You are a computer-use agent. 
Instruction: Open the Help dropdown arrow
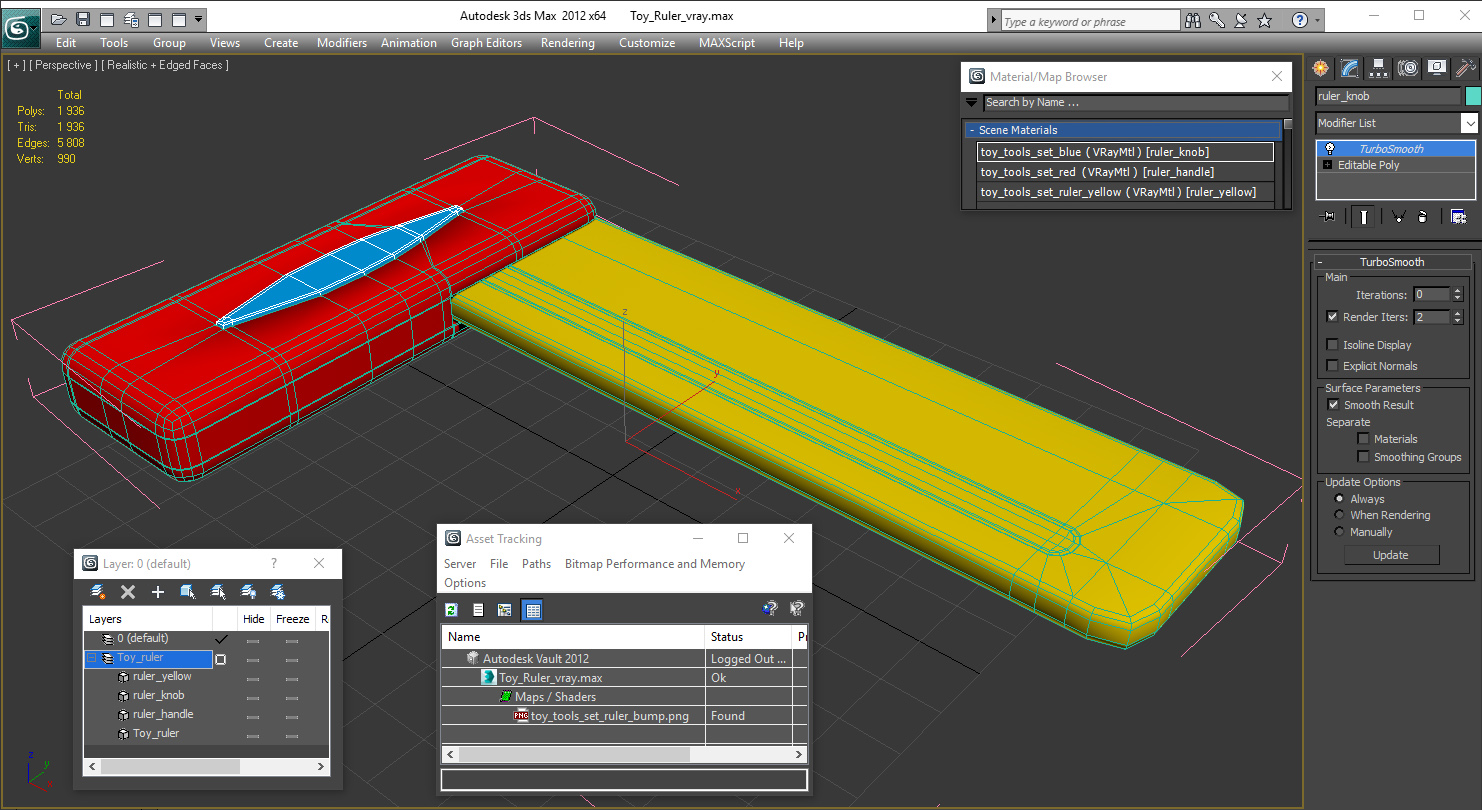pos(1318,20)
